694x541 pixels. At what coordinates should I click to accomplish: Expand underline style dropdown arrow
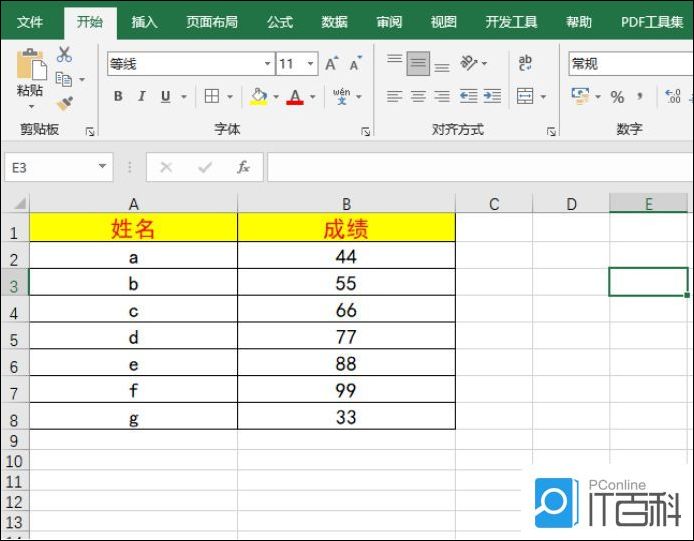pos(184,97)
